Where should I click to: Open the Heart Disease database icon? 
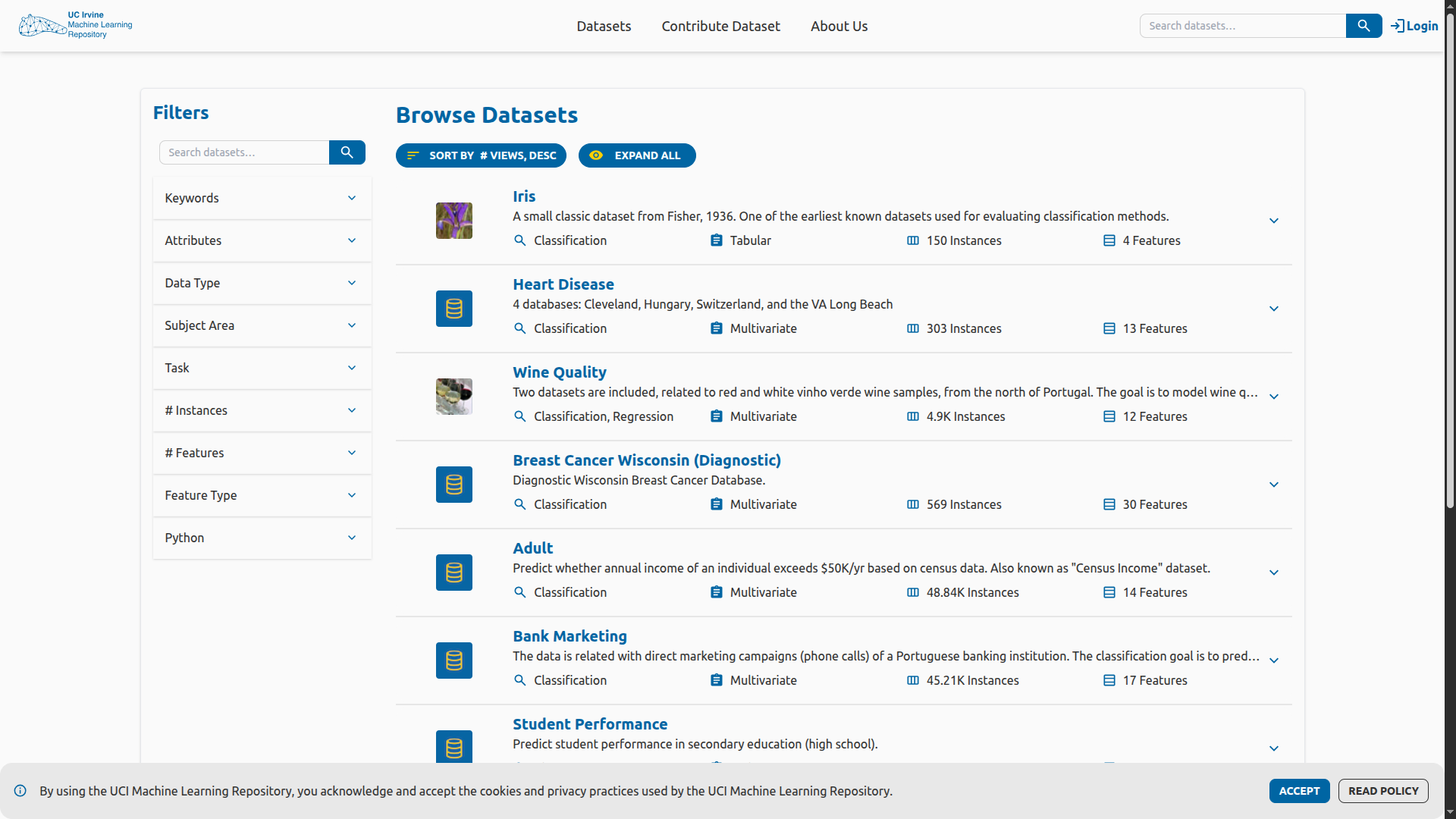453,309
